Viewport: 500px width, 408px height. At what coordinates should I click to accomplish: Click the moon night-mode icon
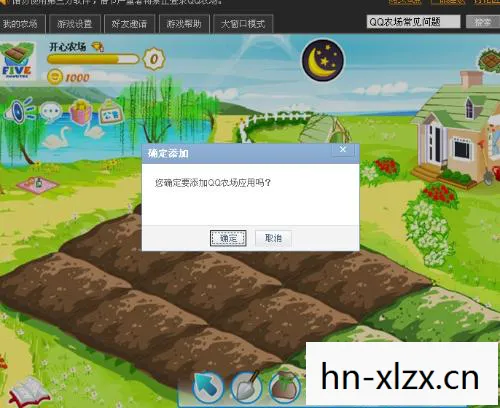(323, 60)
